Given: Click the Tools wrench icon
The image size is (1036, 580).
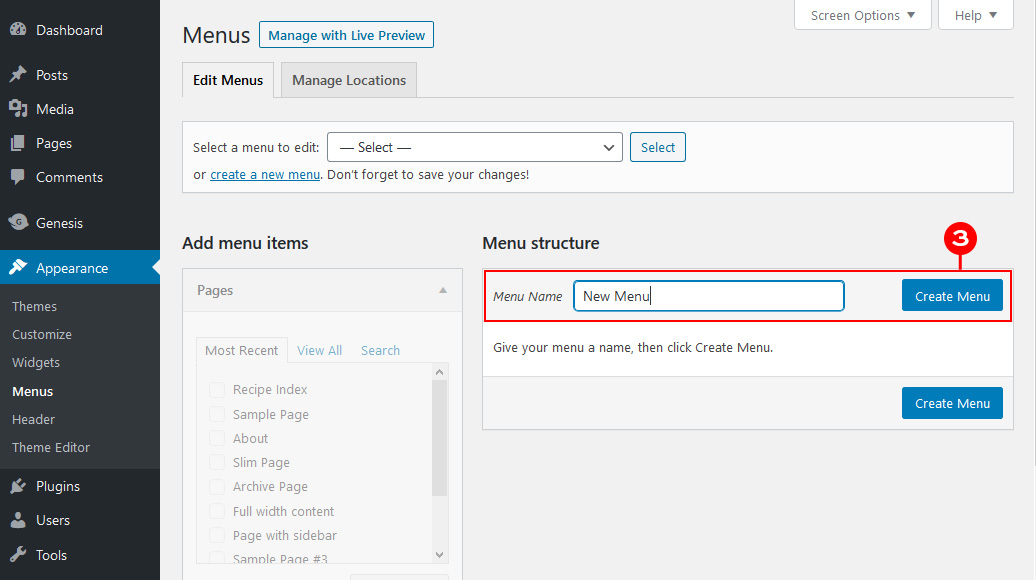Looking at the screenshot, I should coord(18,555).
